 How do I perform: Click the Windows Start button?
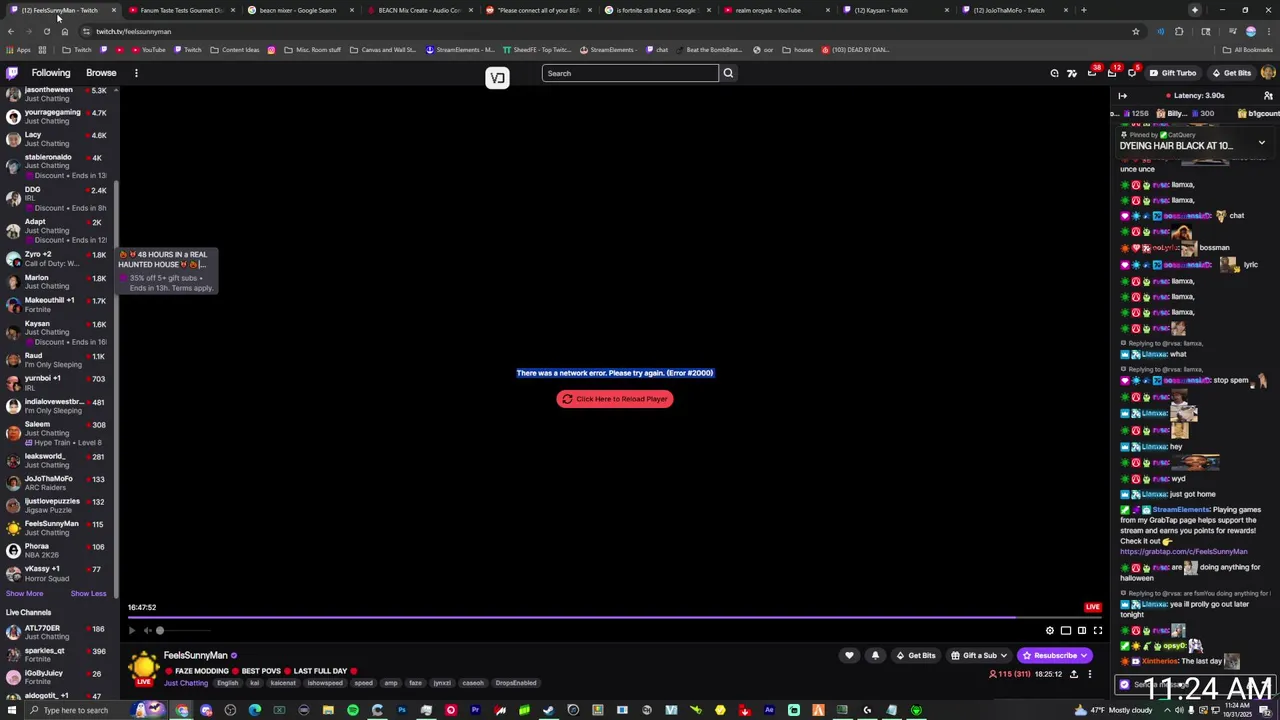[12, 710]
